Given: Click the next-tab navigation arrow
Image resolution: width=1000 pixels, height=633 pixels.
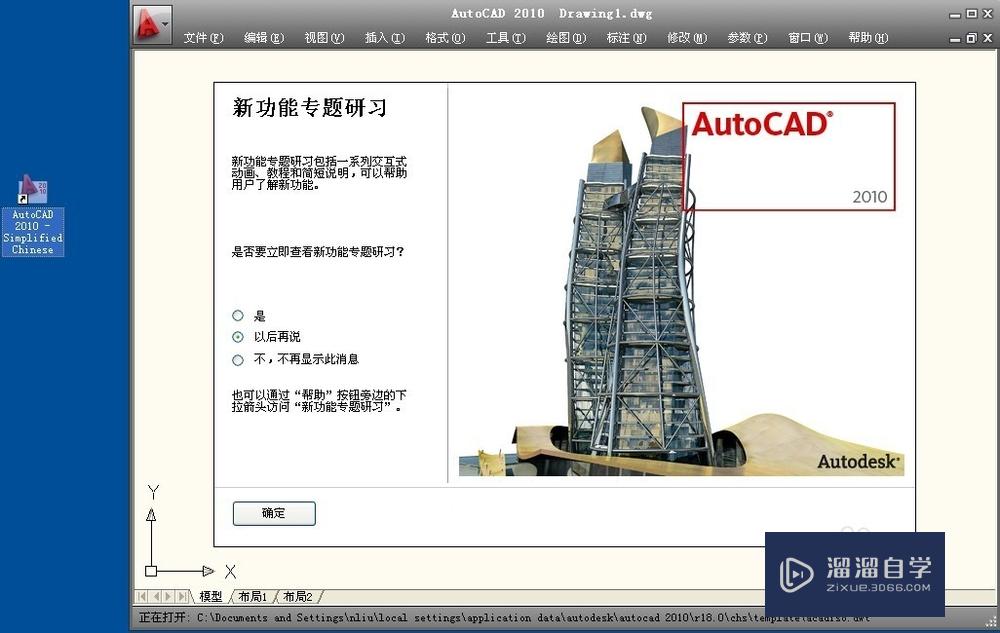Looking at the screenshot, I should click(x=167, y=596).
